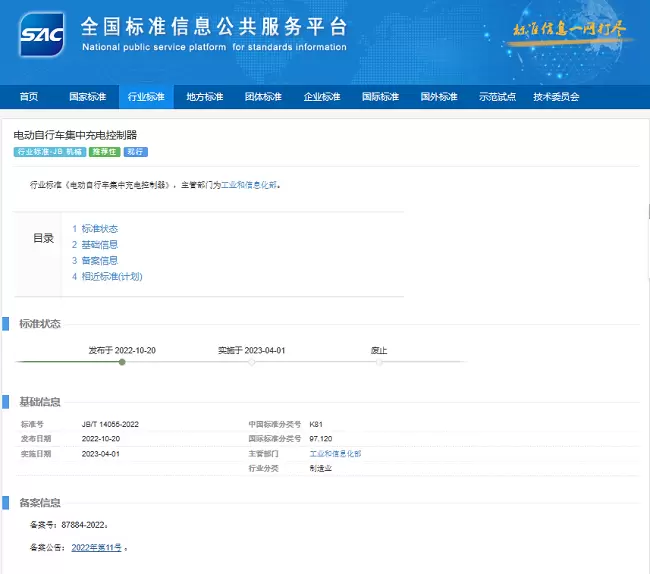This screenshot has height=574, width=650.
Task: Open 工业和信息化部 link in 主管部门 row
Action: pos(335,453)
